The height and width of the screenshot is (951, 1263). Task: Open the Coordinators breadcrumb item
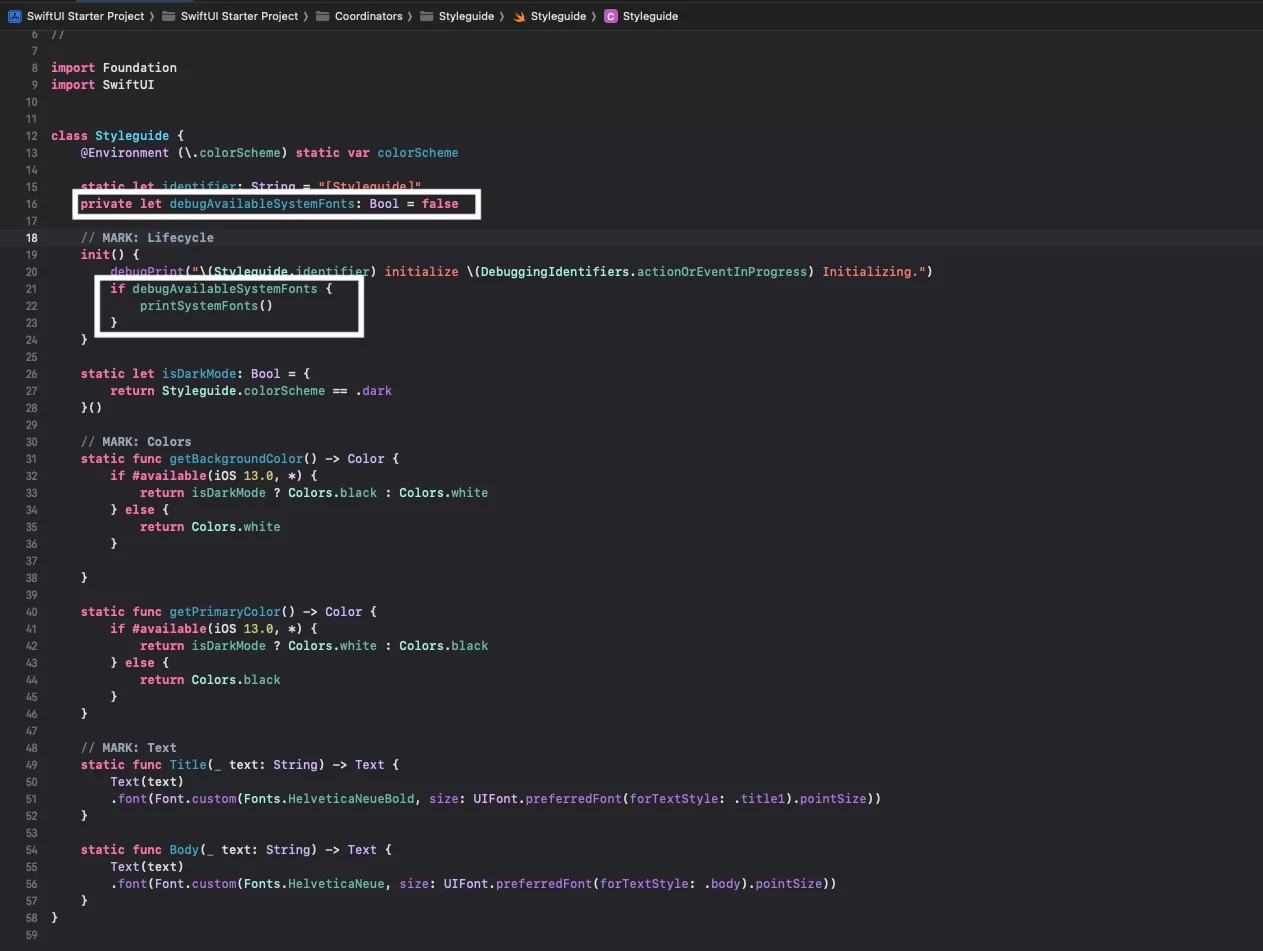[369, 16]
